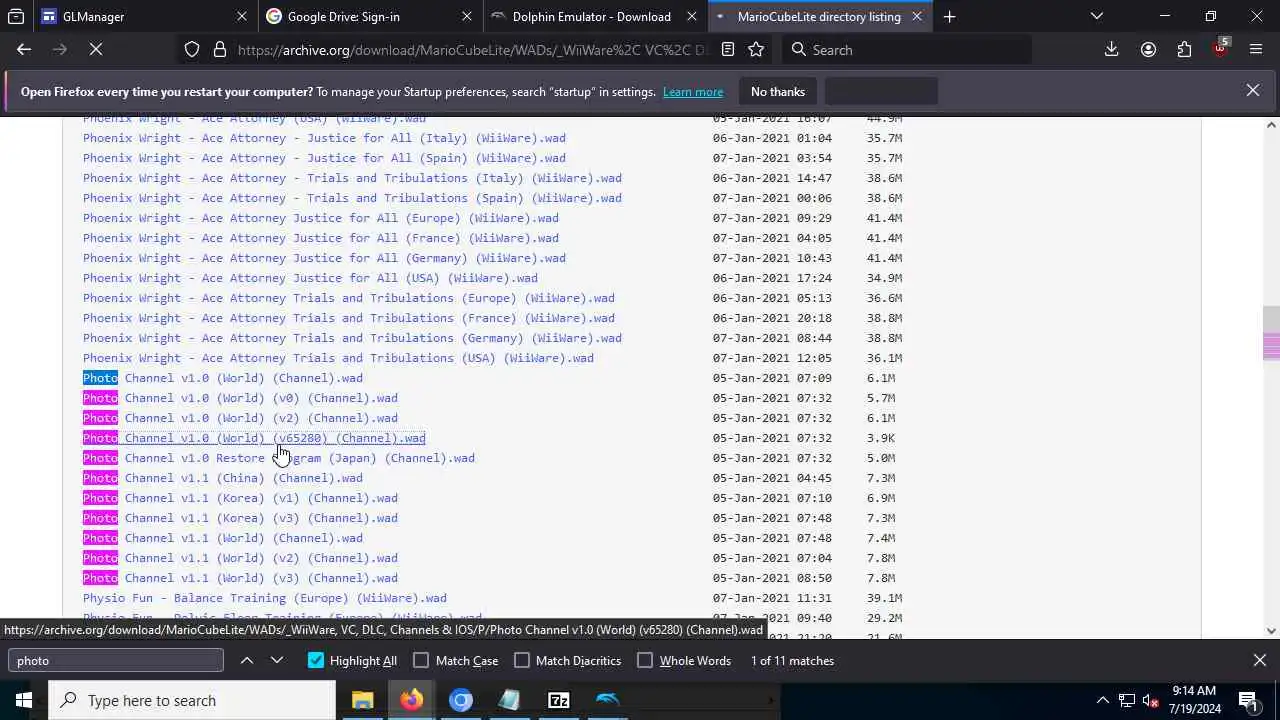Open Photo Channel v1.1 (Korea) (v1) wad
This screenshot has width=1280, height=720.
[240, 498]
